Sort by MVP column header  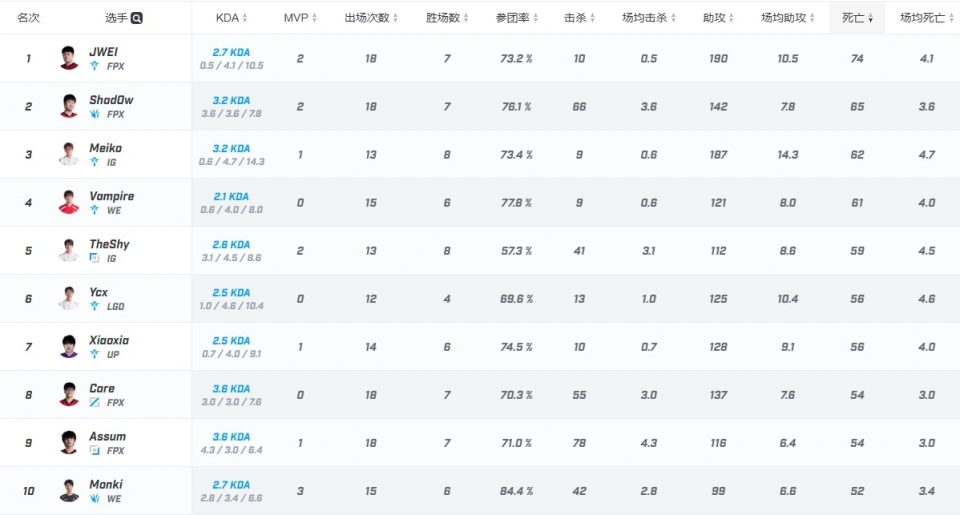coord(300,18)
